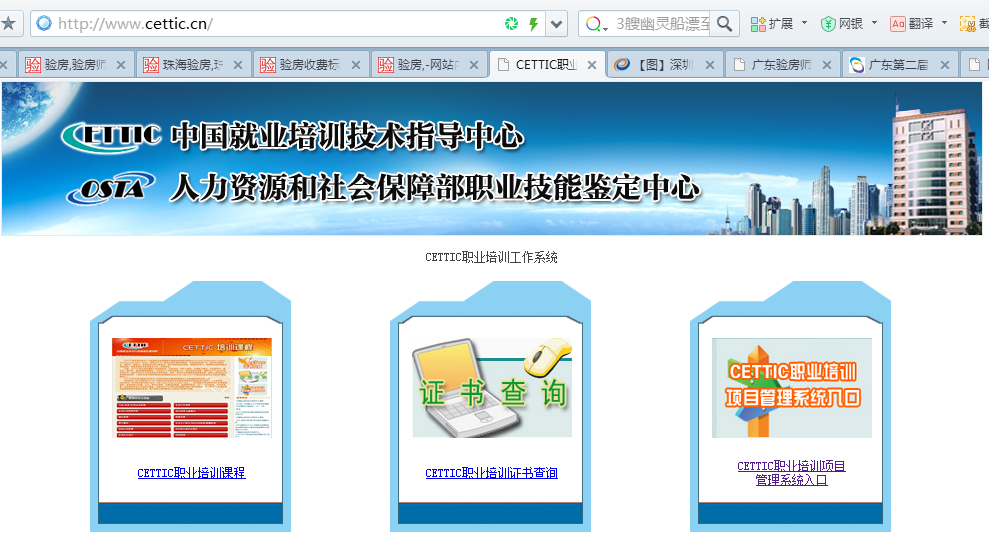Close the 广东第二届 tab

pyautogui.click(x=945, y=65)
